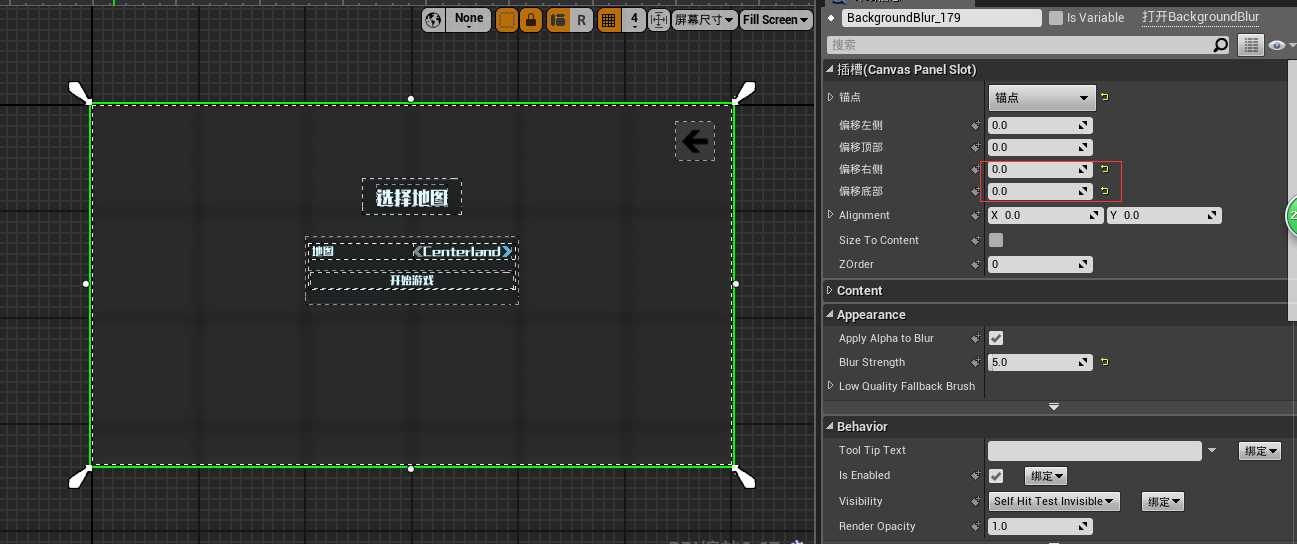Collapse the 插槽(Canvas Panel Slot) section
The height and width of the screenshot is (544, 1297).
830,69
